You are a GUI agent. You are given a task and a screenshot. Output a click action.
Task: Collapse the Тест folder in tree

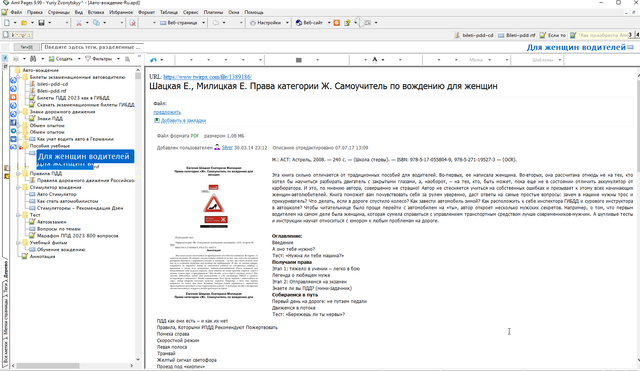pos(18,215)
